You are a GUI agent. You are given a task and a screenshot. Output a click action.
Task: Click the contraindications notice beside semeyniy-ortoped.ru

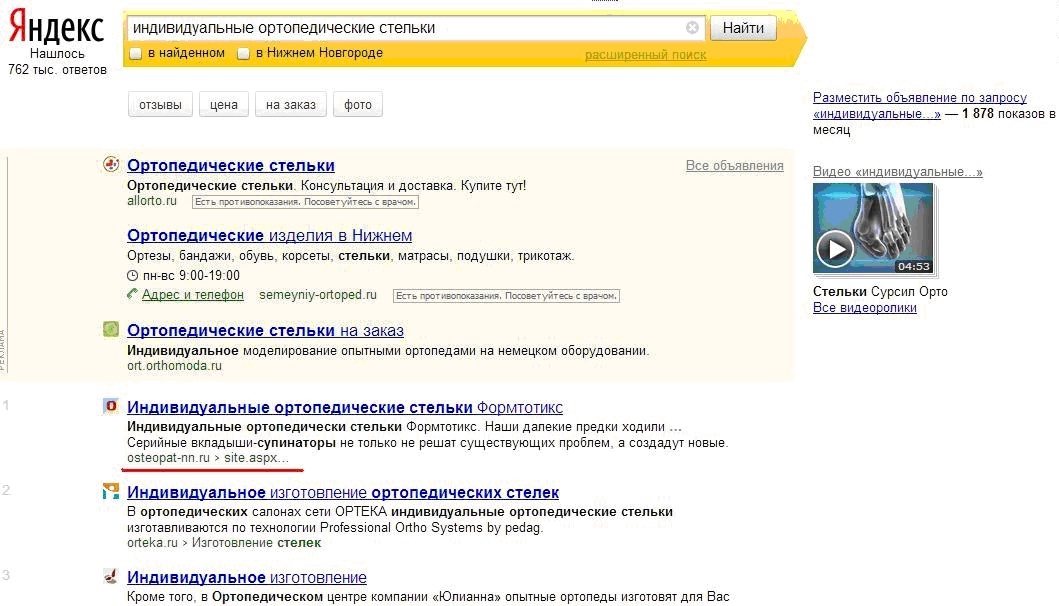507,295
